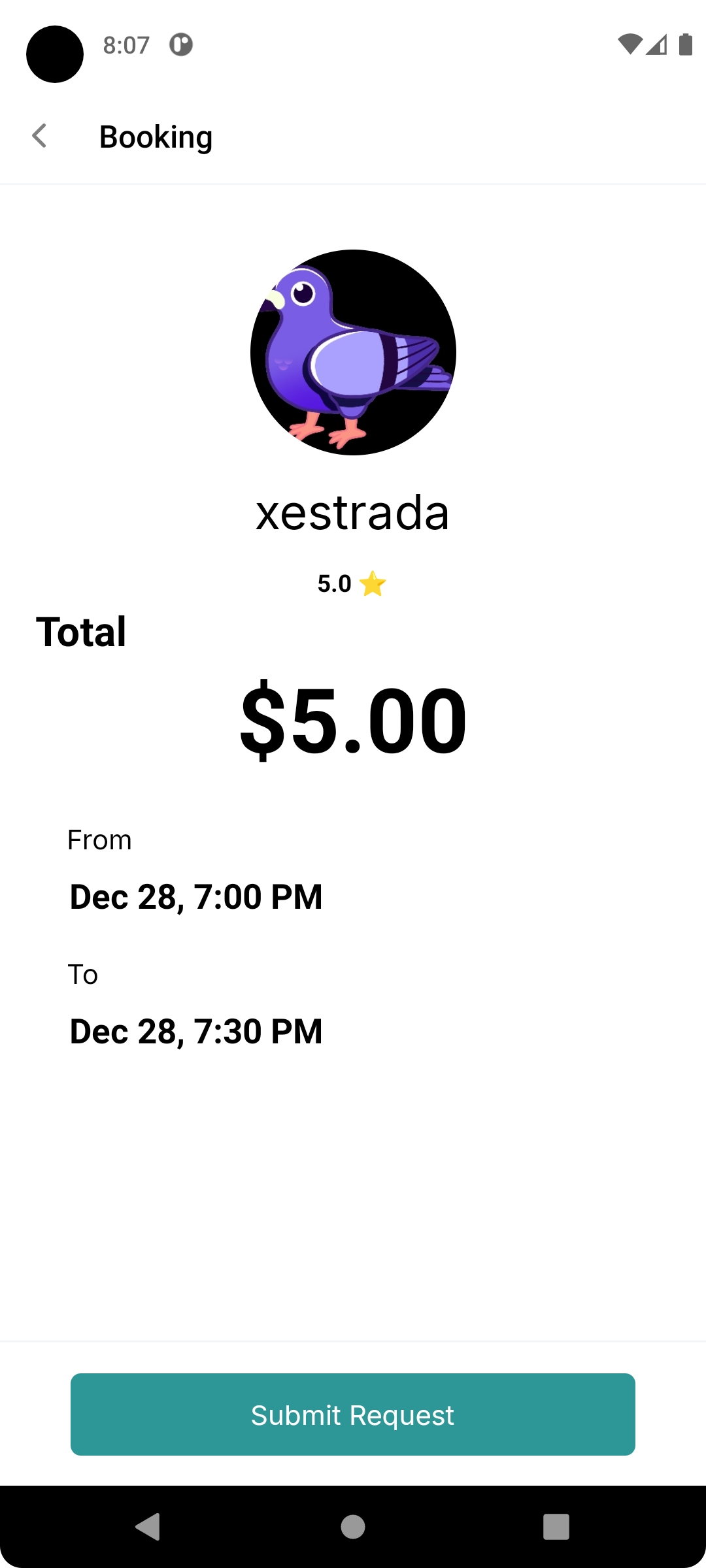Tap the yellow rating star icon
The image size is (706, 1568).
pyautogui.click(x=373, y=583)
